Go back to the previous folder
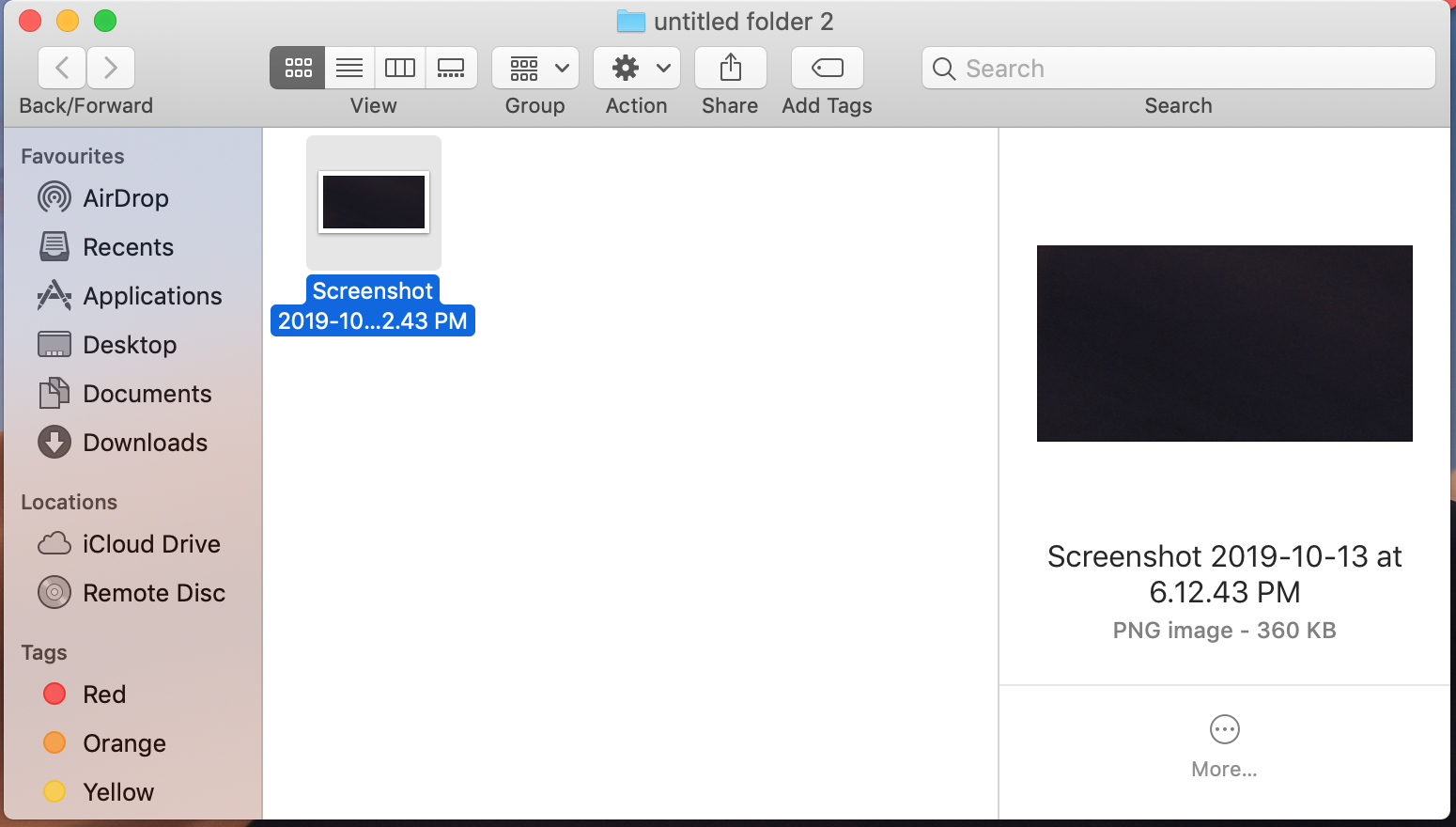Viewport: 1456px width, 827px height. pyautogui.click(x=62, y=68)
